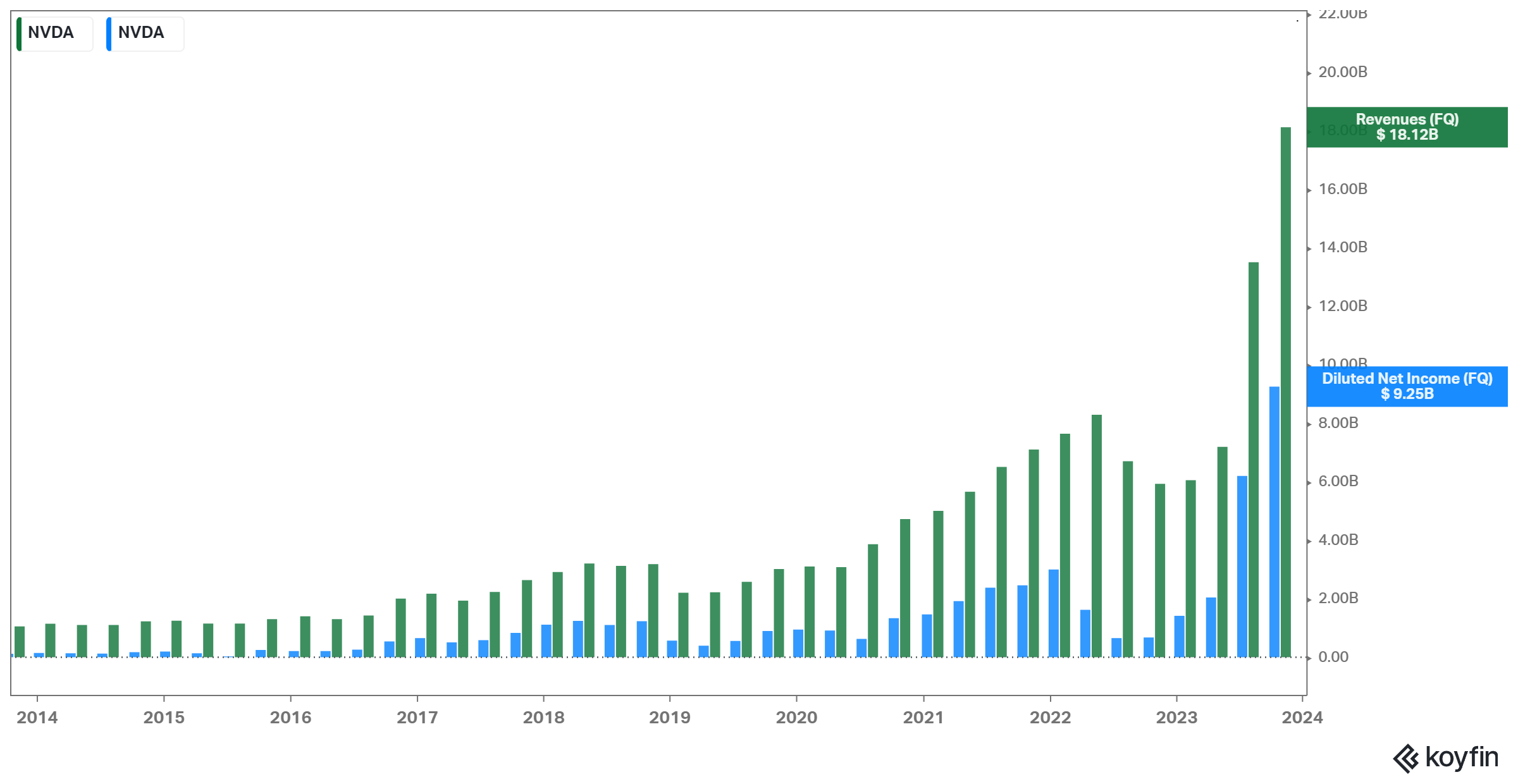1518x784 pixels.
Task: Click the 14.00B y-axis tick label
Action: (1342, 247)
